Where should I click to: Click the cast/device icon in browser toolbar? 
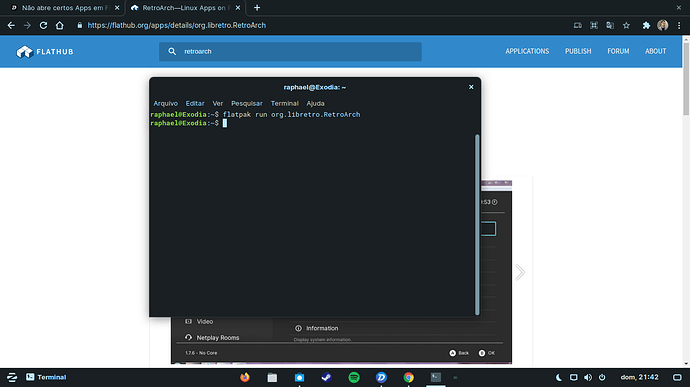tap(577, 26)
